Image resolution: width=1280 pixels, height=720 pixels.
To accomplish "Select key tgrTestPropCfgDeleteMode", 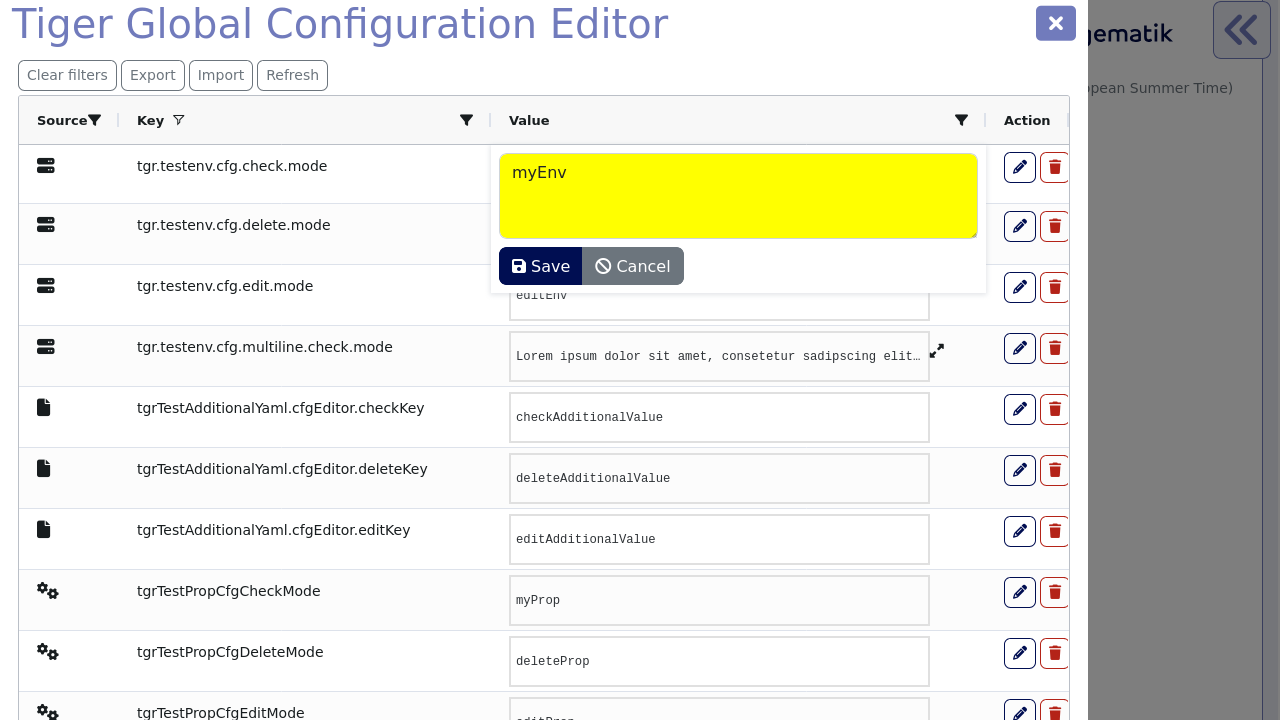I will [x=230, y=652].
